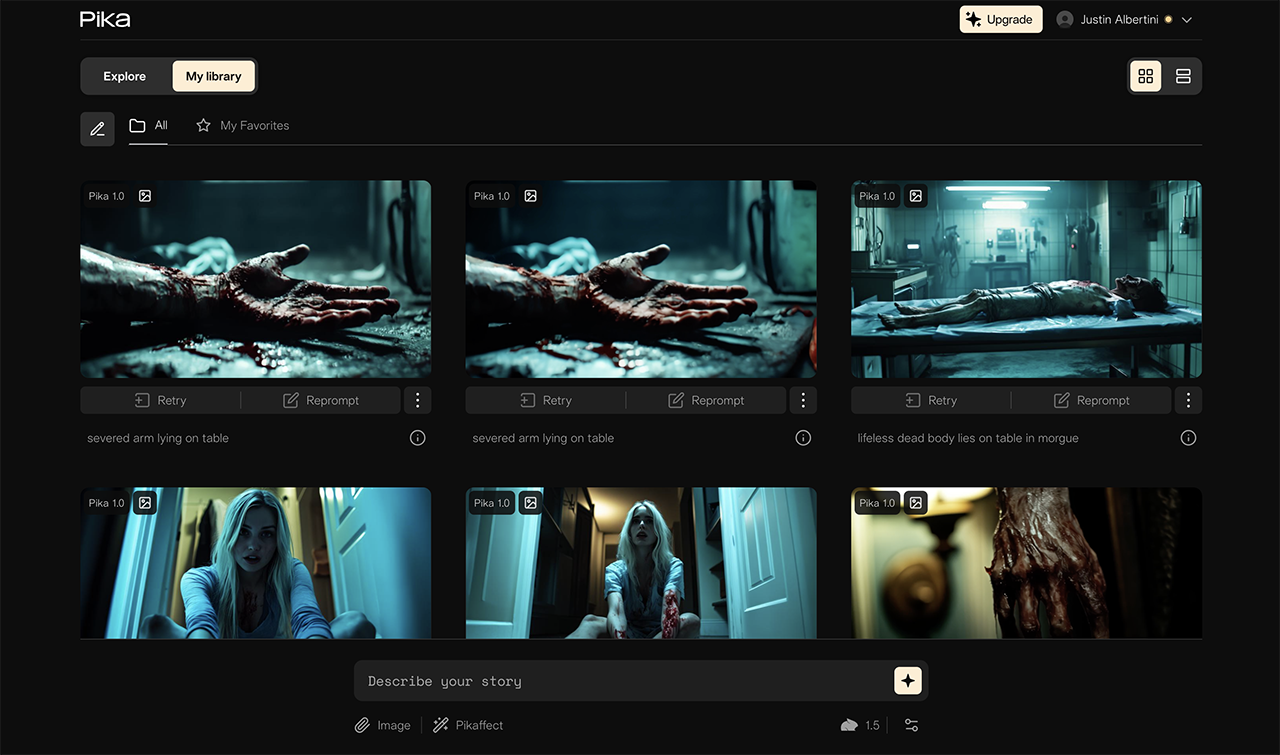
Task: Click Pika 1.0 badge on morgue card
Action: click(x=877, y=196)
